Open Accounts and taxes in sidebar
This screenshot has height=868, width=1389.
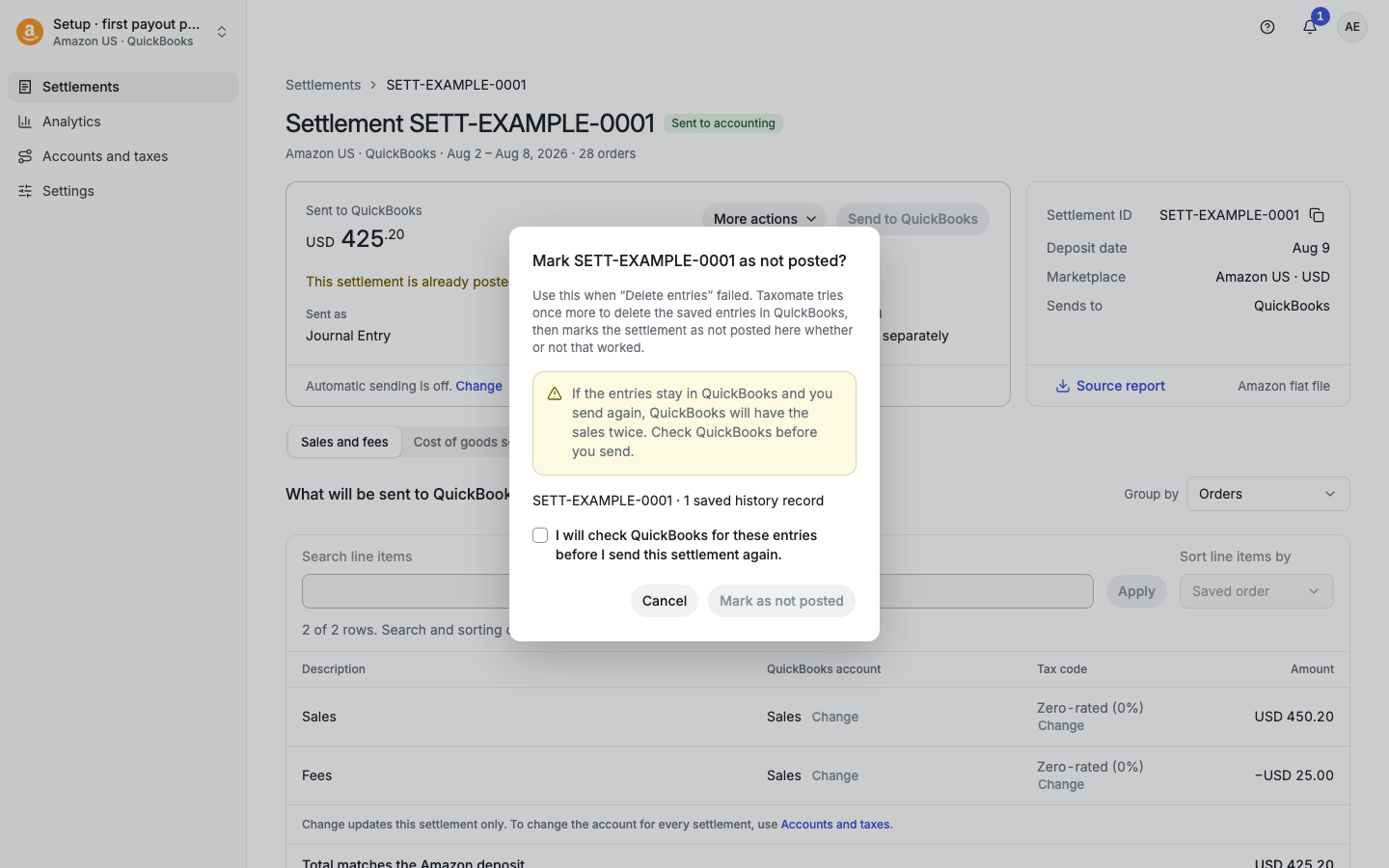pyautogui.click(x=123, y=156)
